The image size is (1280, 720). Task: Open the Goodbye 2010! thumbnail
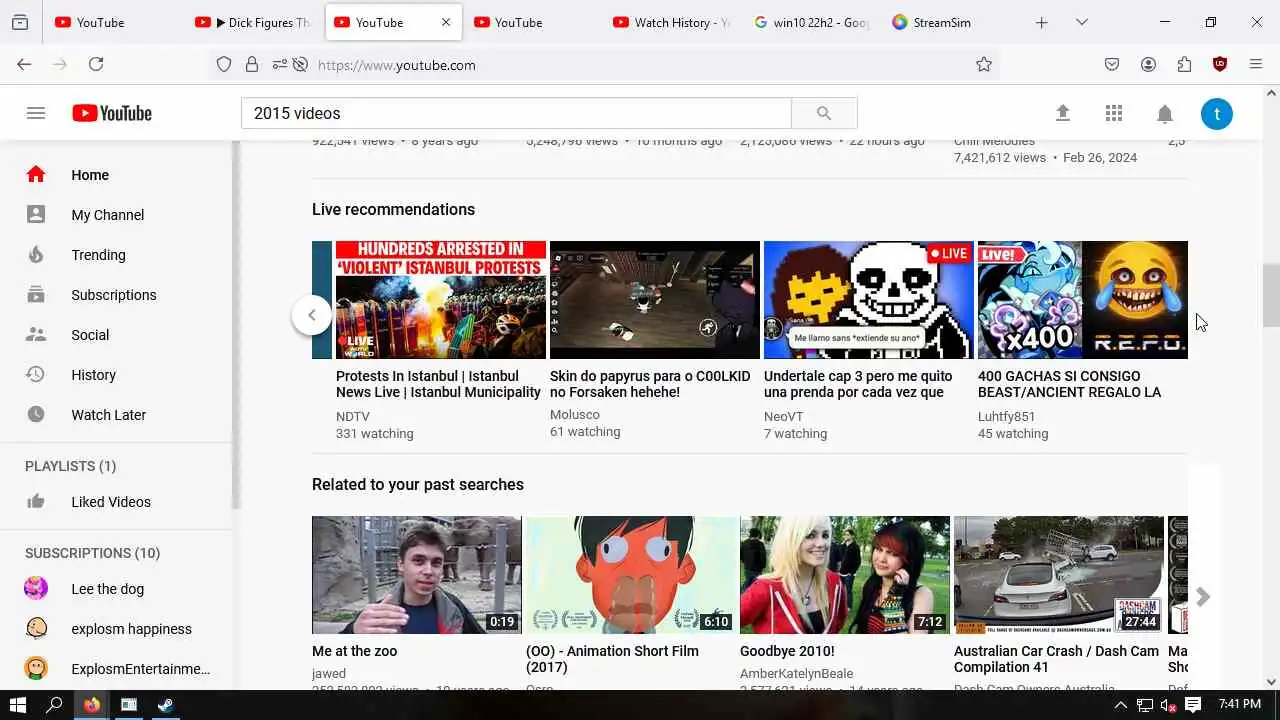[845, 575]
